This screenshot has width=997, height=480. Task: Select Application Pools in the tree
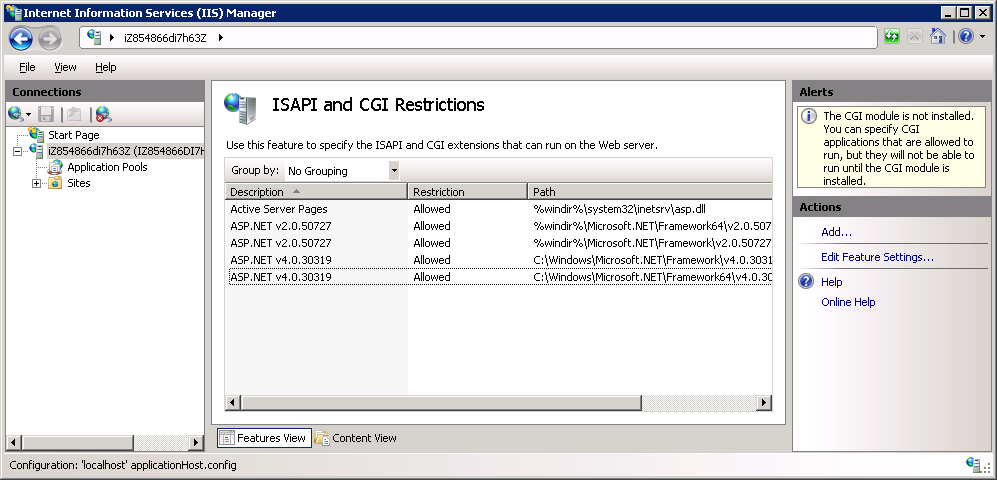107,167
